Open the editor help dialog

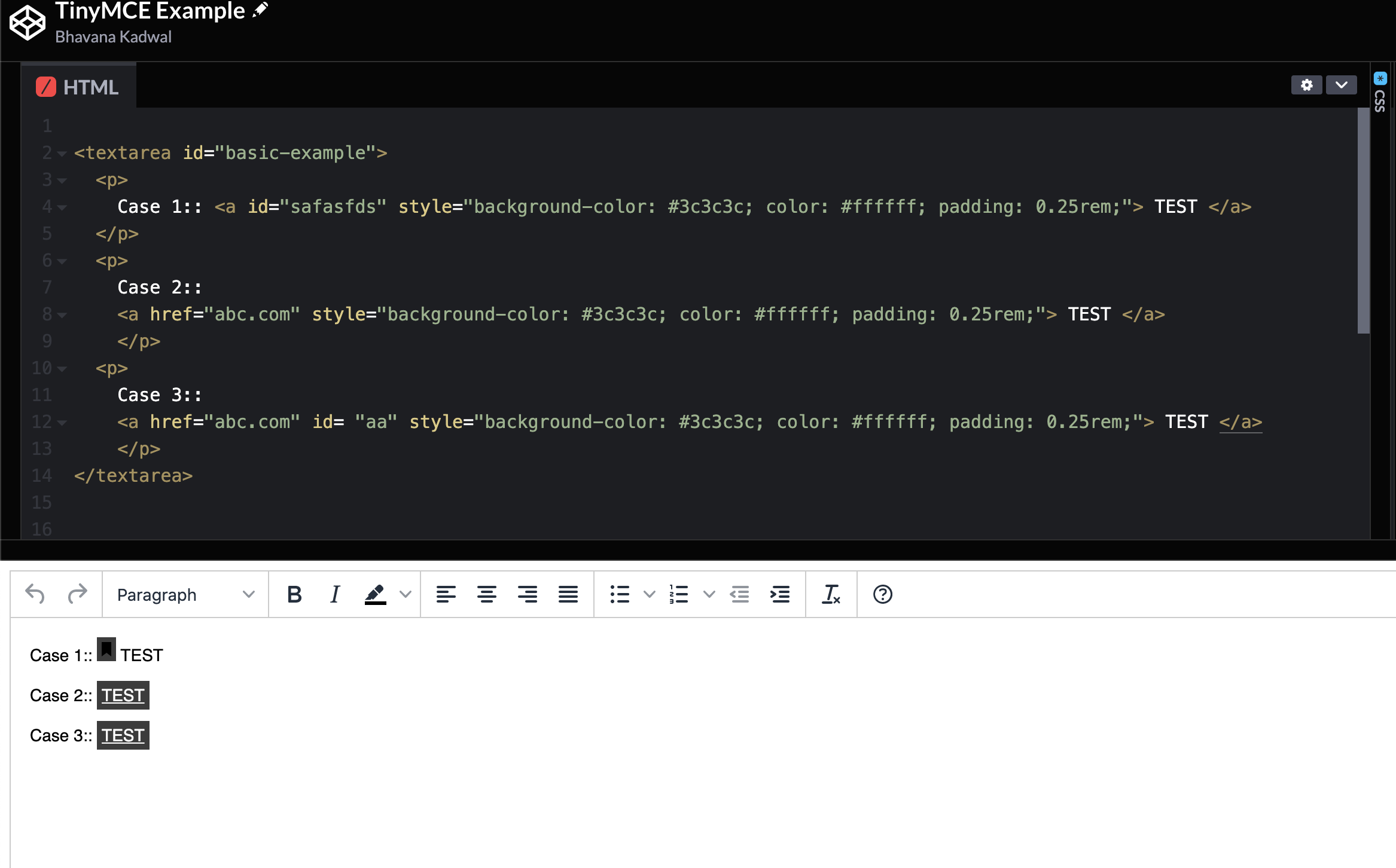tap(883, 594)
